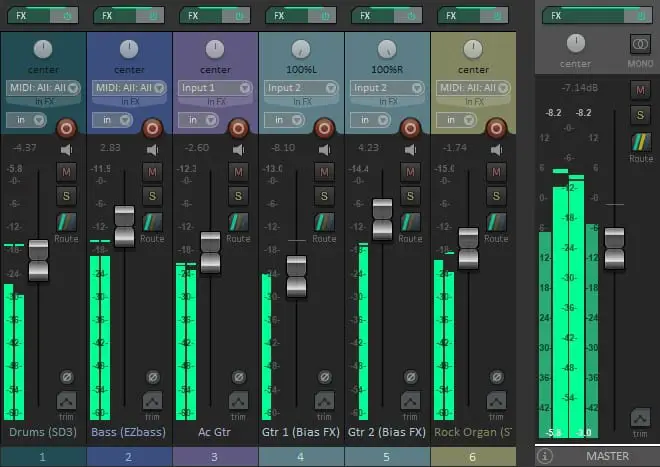Click Gtr 1 pan knob at 100%L
The image size is (660, 467).
point(301,50)
